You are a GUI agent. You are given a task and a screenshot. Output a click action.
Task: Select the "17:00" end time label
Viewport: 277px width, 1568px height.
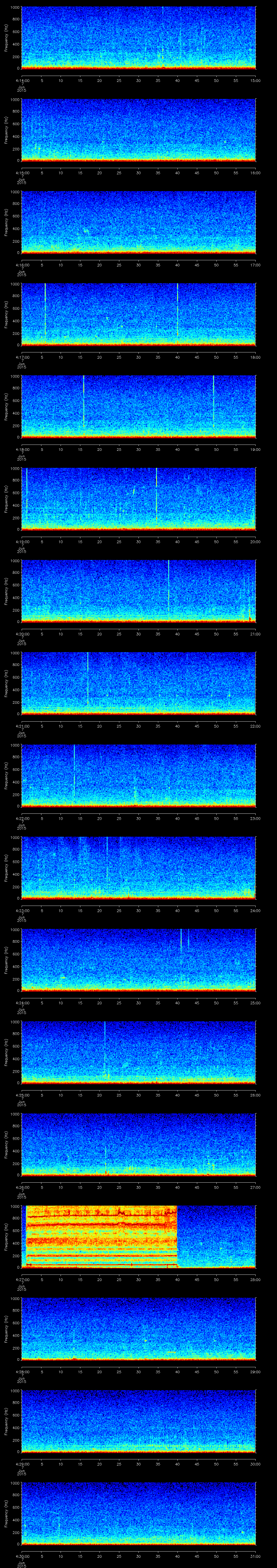point(255,265)
